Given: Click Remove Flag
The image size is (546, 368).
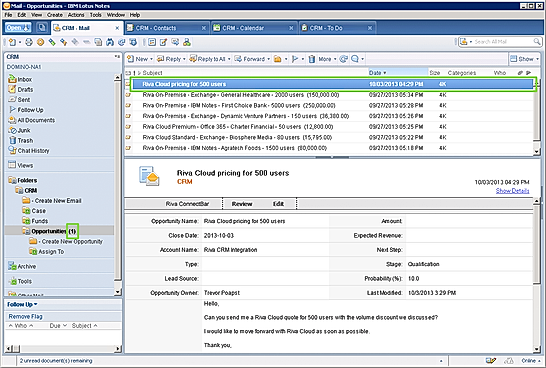Looking at the screenshot, I should 25,316.
